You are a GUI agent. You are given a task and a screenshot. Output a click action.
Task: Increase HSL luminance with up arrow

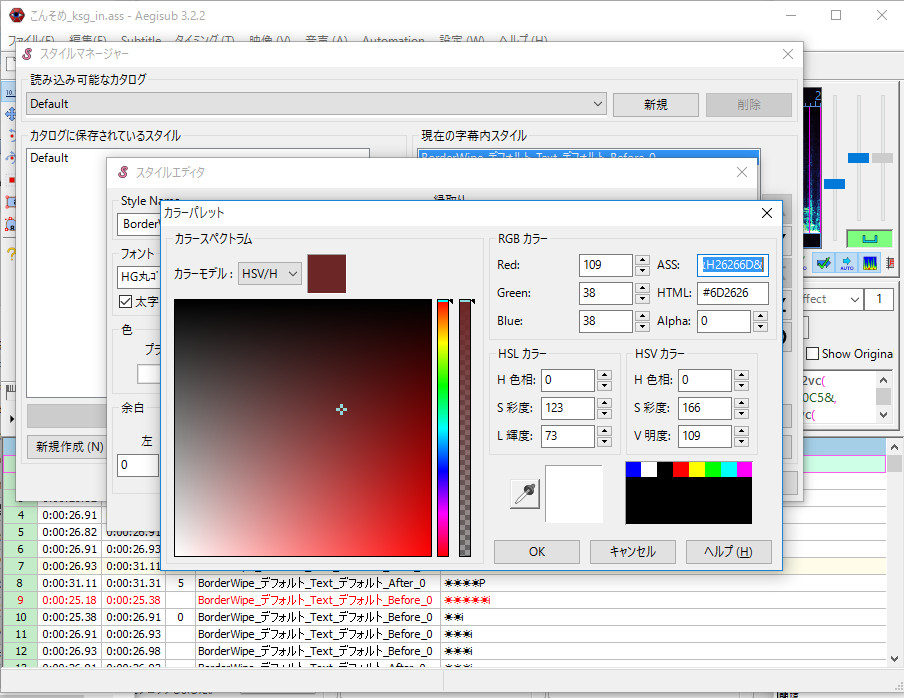click(604, 431)
